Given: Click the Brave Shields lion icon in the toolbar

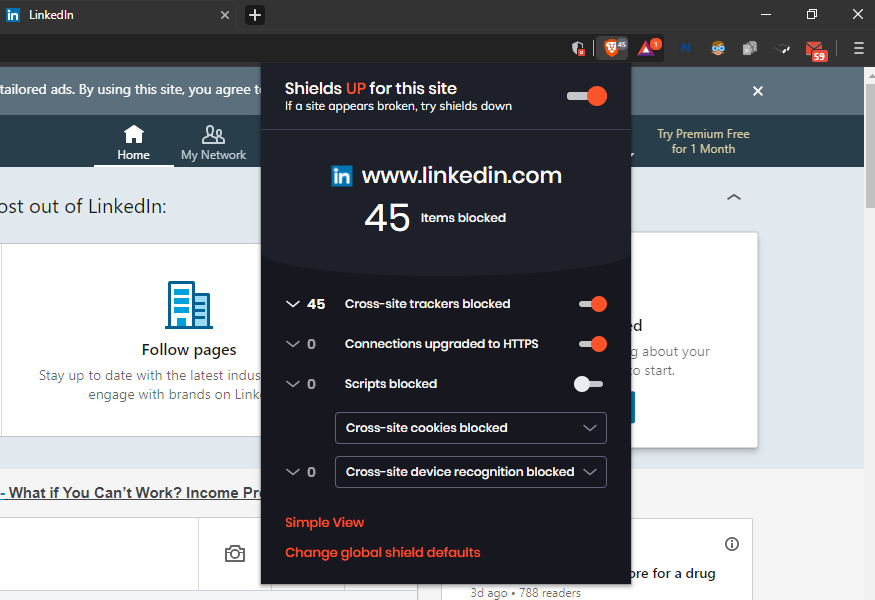Looking at the screenshot, I should [x=612, y=48].
